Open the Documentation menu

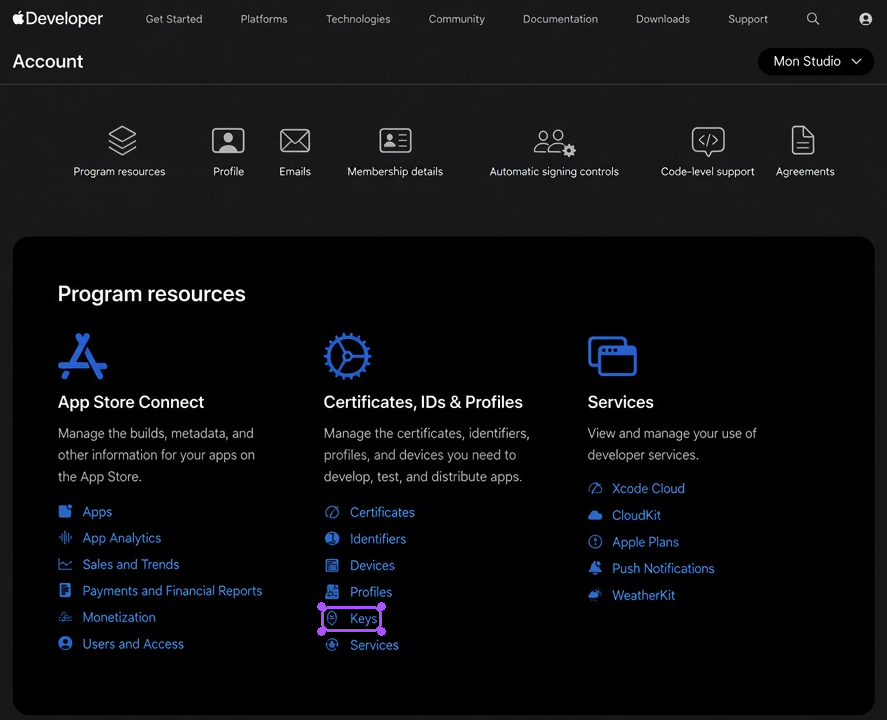[560, 19]
